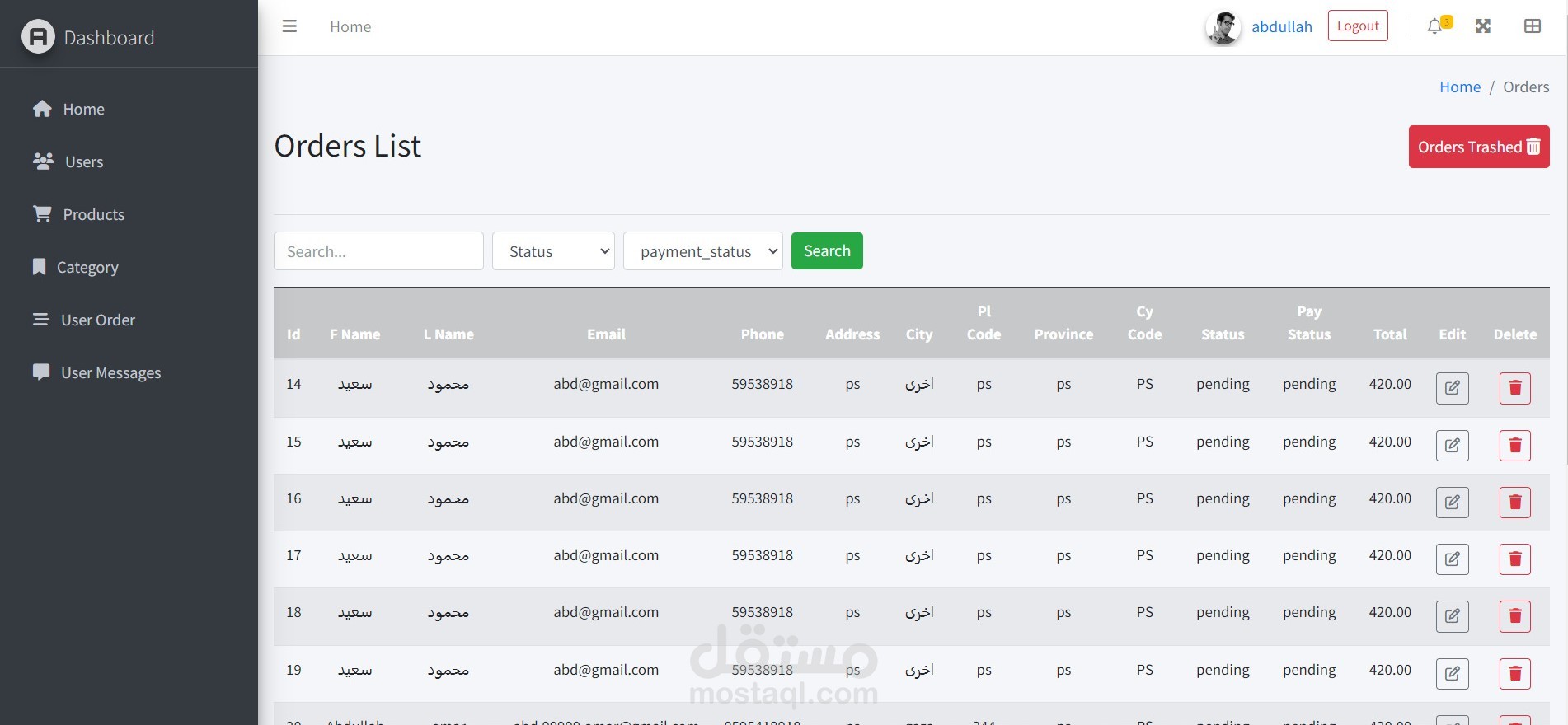This screenshot has width=1568, height=725.
Task: Click phone 59538918 in order 16 row
Action: pos(762,498)
